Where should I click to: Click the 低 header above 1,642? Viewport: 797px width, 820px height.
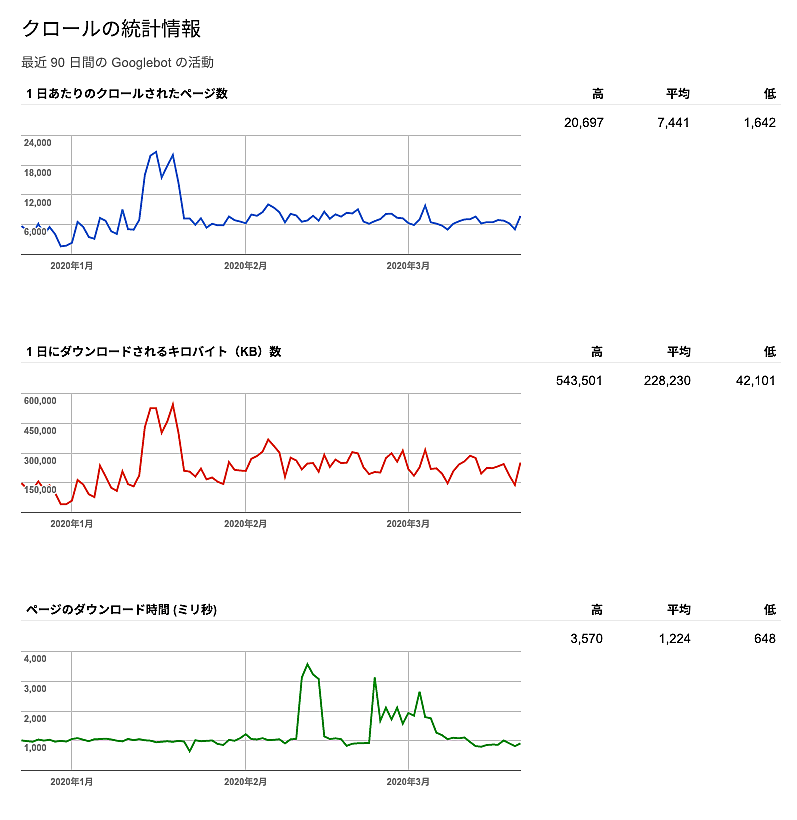tap(770, 94)
